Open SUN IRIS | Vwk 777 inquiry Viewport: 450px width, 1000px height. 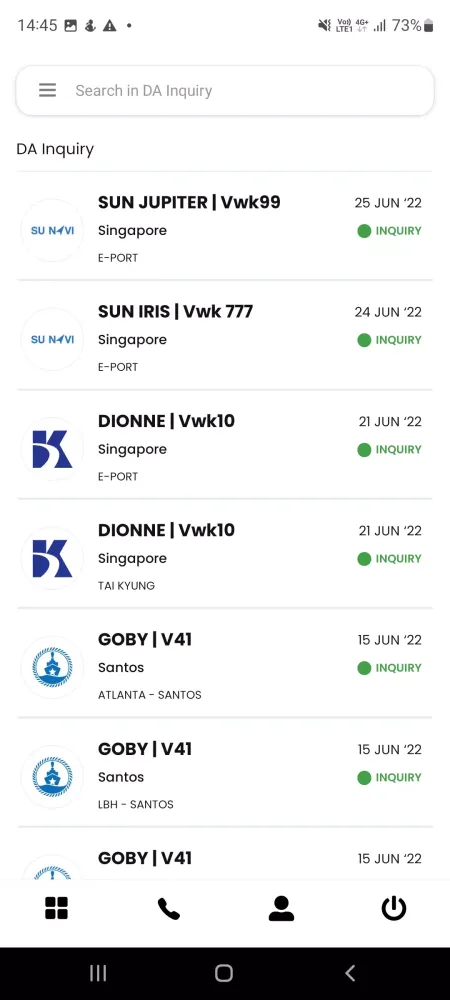coord(224,335)
